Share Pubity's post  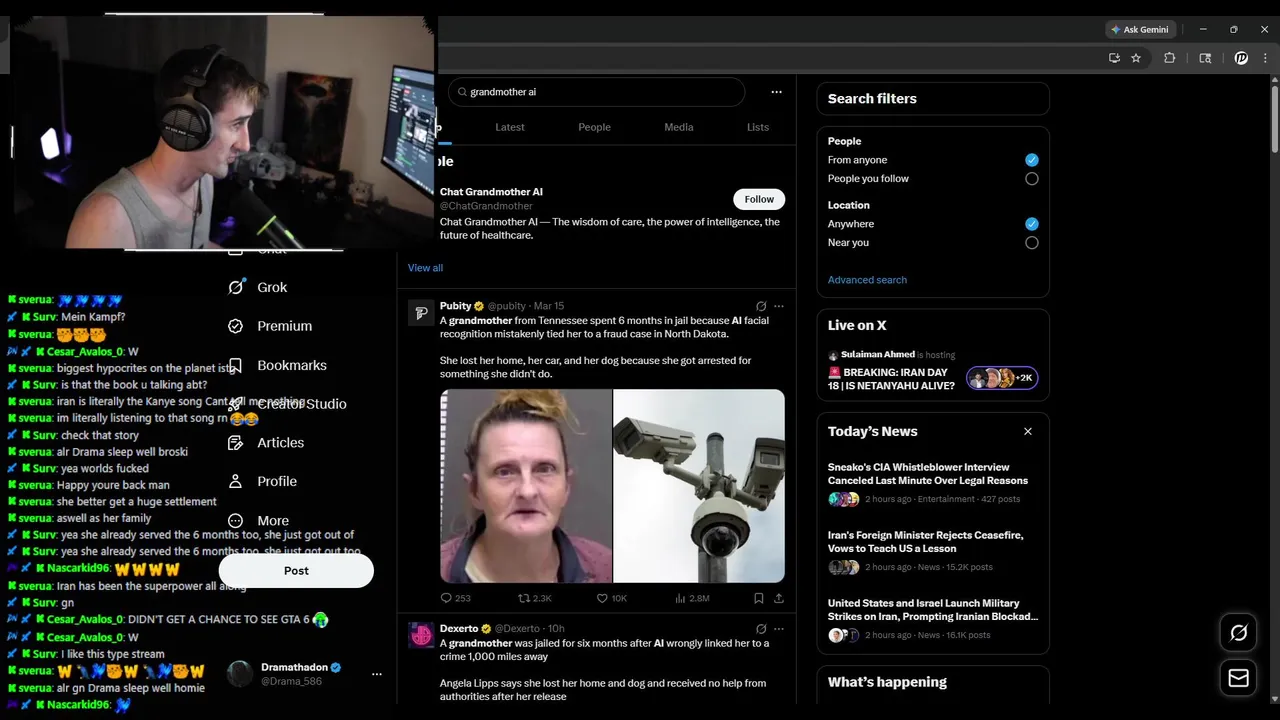pos(779,598)
